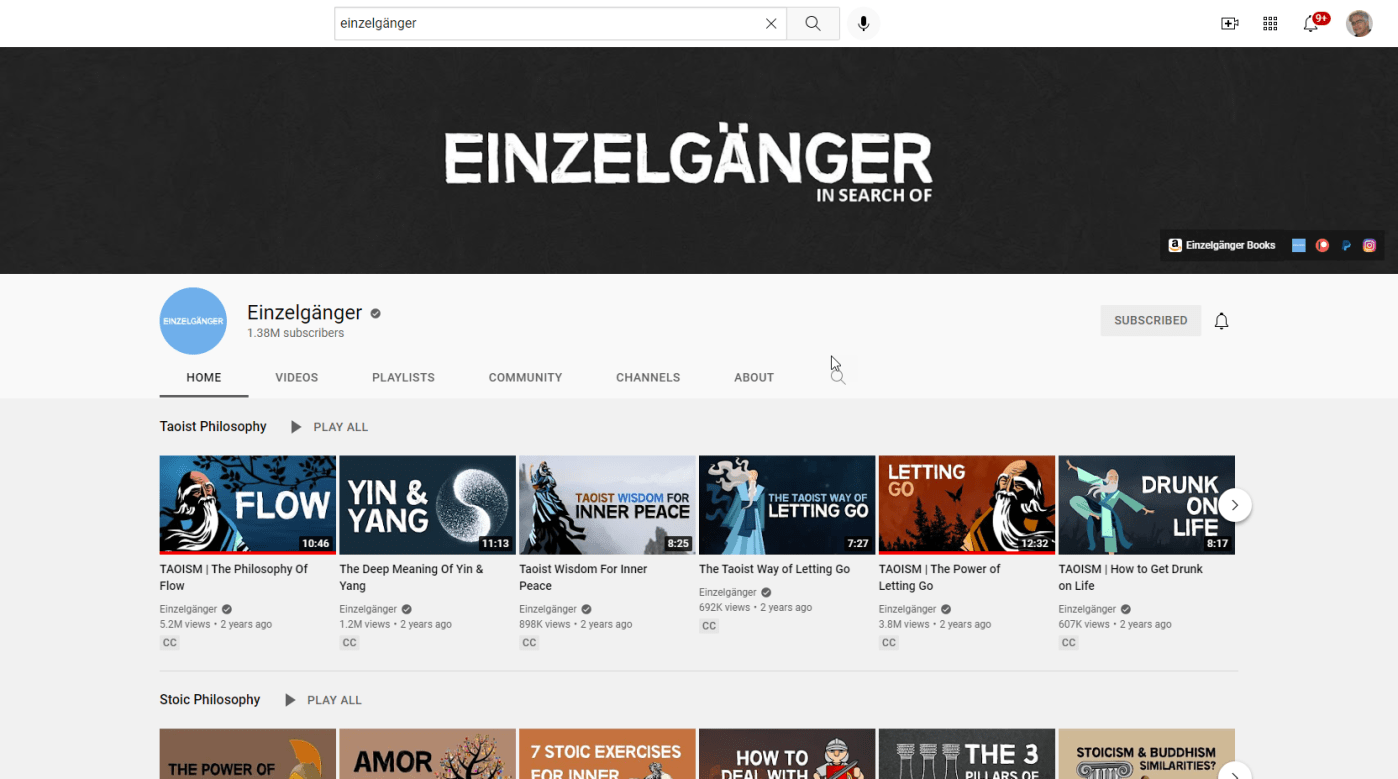Toggle the channel notification bell next to Subscribed
The height and width of the screenshot is (779, 1398).
1221,321
